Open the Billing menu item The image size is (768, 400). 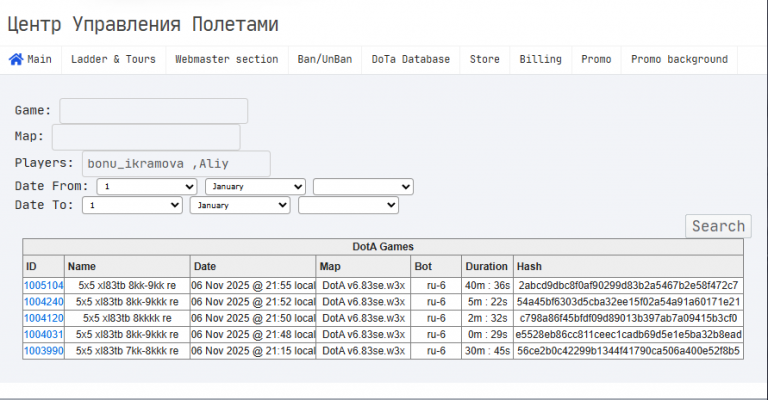[540, 60]
